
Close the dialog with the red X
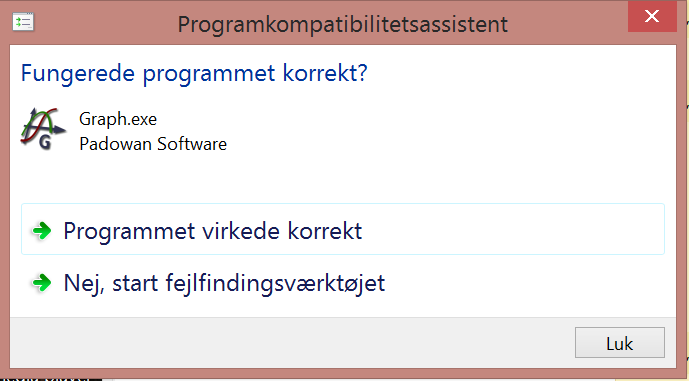[652, 16]
